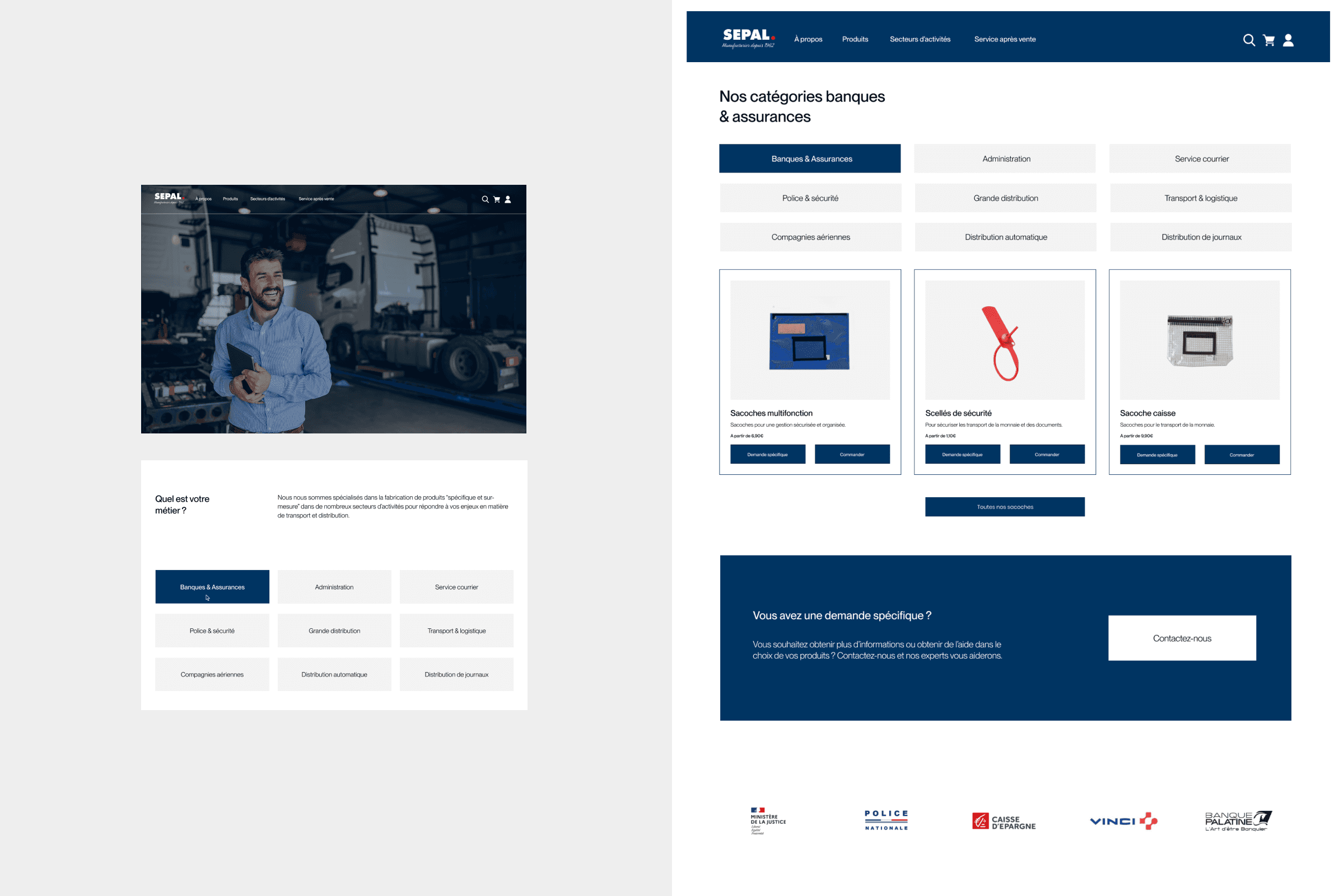
Task: Click Commander under Sacoches multifonction
Action: [x=851, y=454]
